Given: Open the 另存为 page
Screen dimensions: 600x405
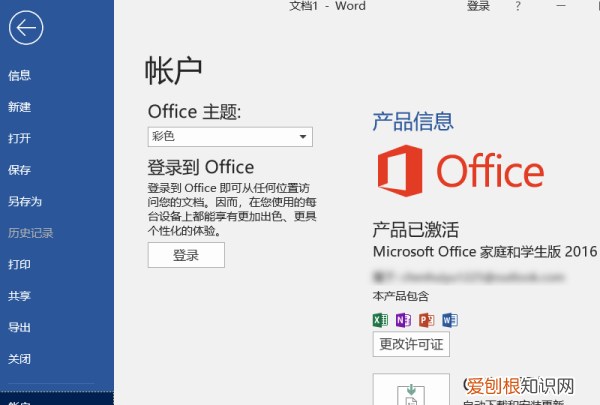Looking at the screenshot, I should click(x=25, y=201).
